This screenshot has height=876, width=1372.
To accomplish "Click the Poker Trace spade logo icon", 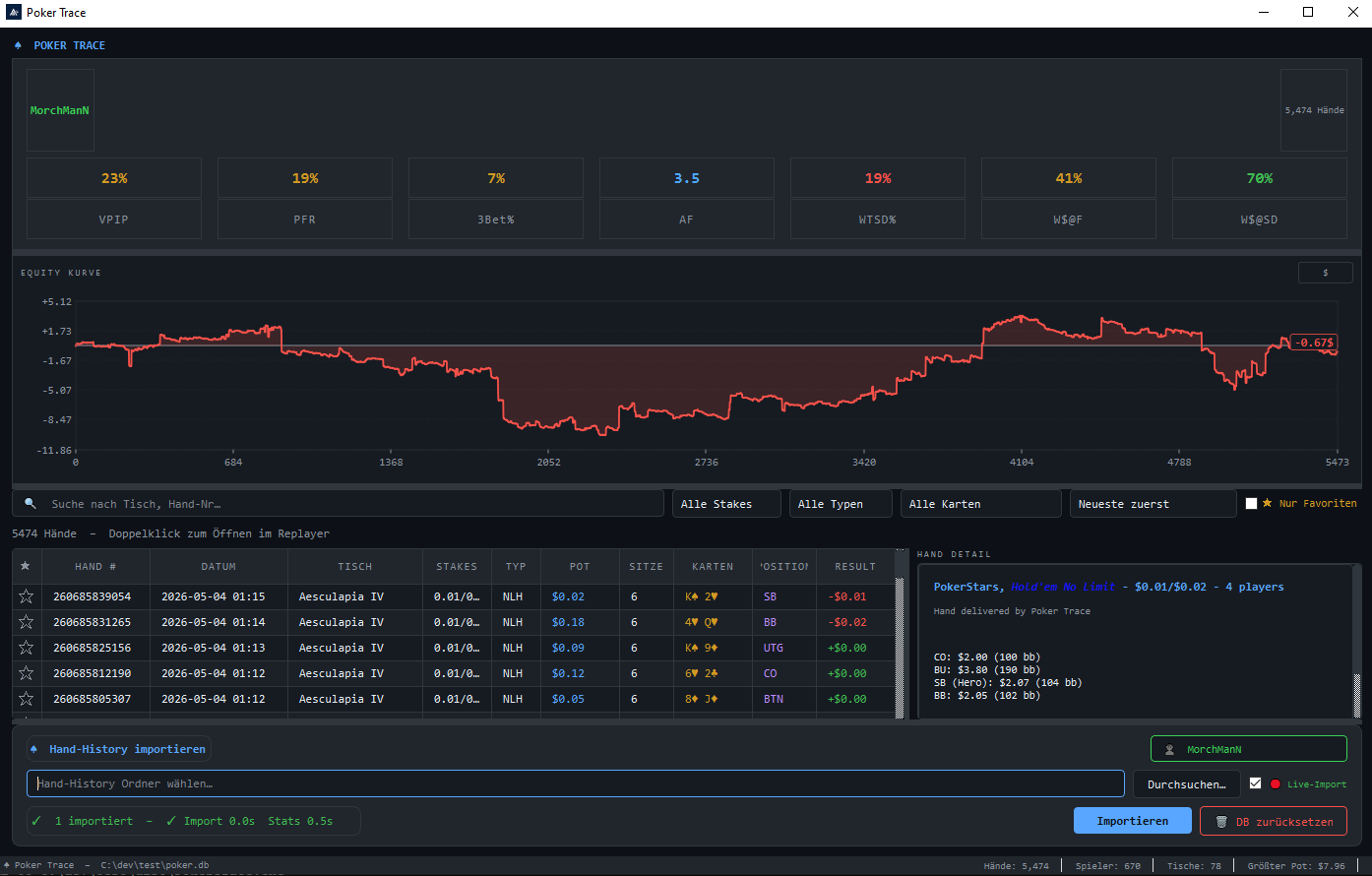I will click(x=18, y=45).
